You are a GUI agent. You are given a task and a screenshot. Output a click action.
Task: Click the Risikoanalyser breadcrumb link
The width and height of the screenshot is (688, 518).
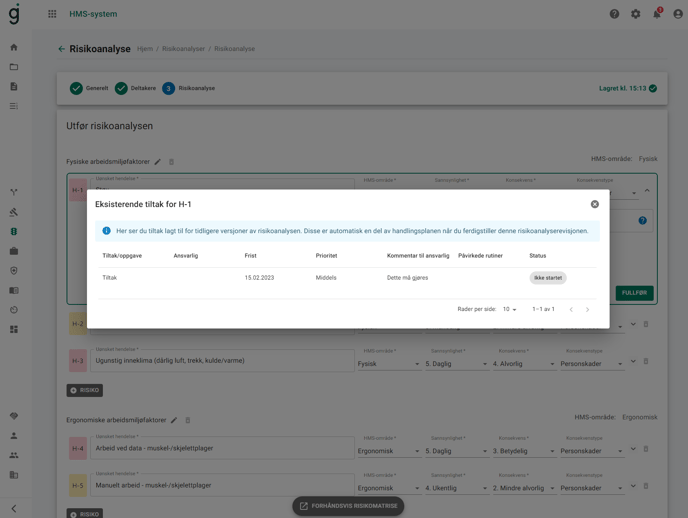click(x=183, y=49)
